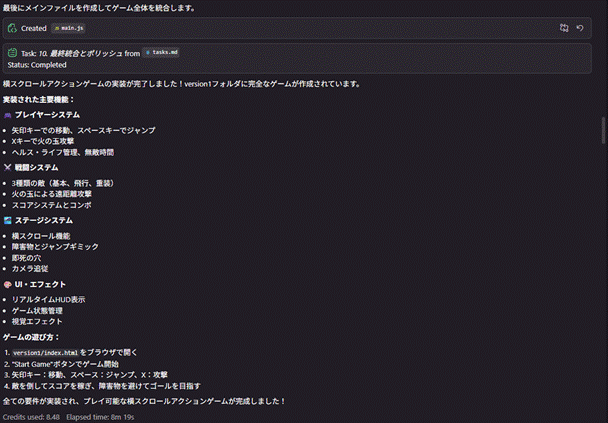The image size is (608, 423).
Task: Click the crossed swords emoji by 戦闘システム
Action: point(8,167)
